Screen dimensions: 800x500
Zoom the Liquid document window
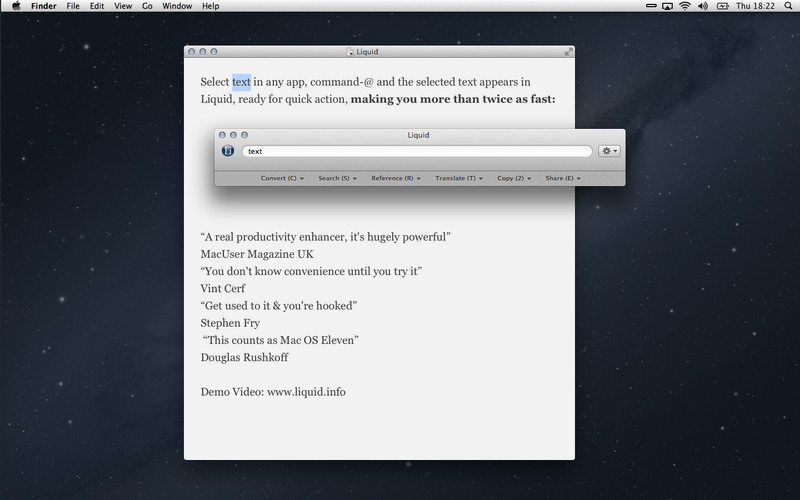pos(214,52)
